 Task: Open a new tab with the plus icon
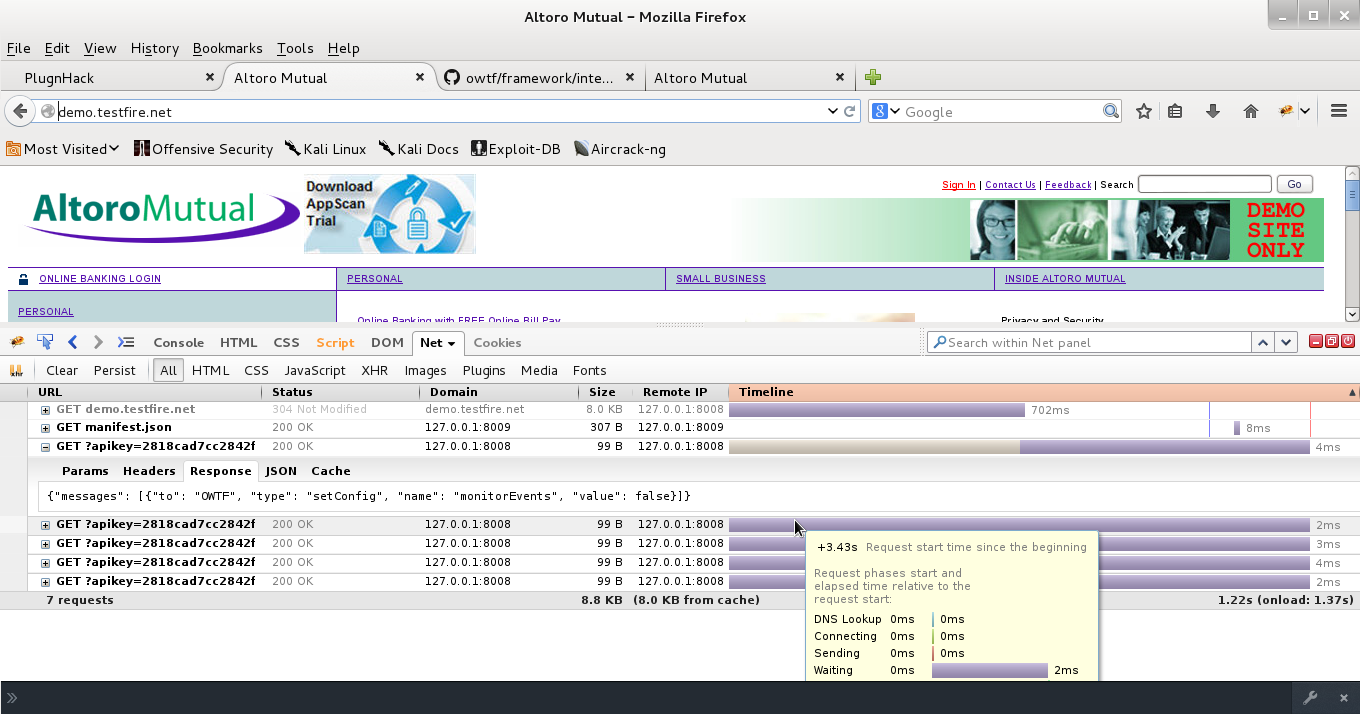pos(873,77)
